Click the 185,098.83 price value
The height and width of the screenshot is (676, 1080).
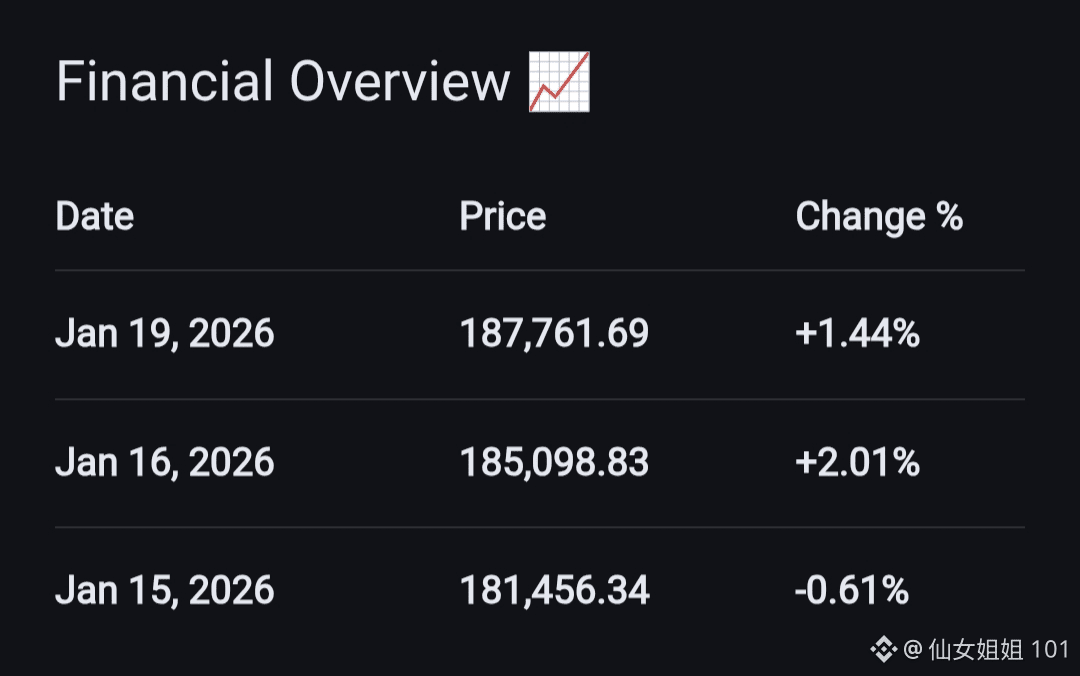click(554, 462)
